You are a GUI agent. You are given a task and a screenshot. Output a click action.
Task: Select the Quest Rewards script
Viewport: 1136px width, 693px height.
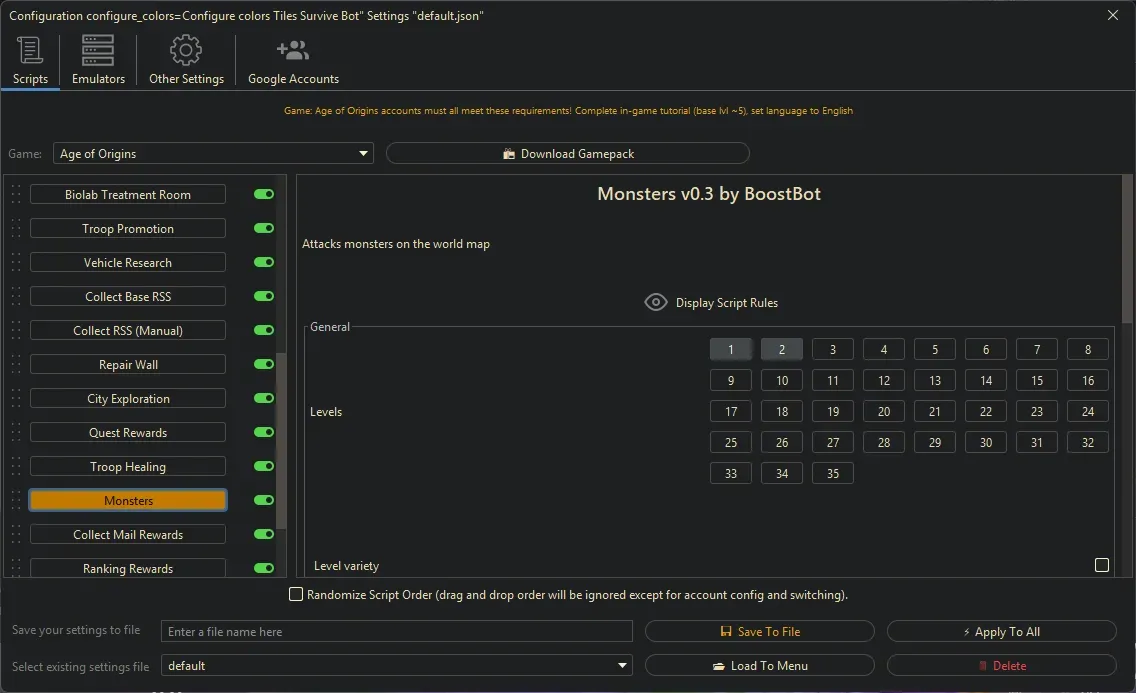click(128, 433)
